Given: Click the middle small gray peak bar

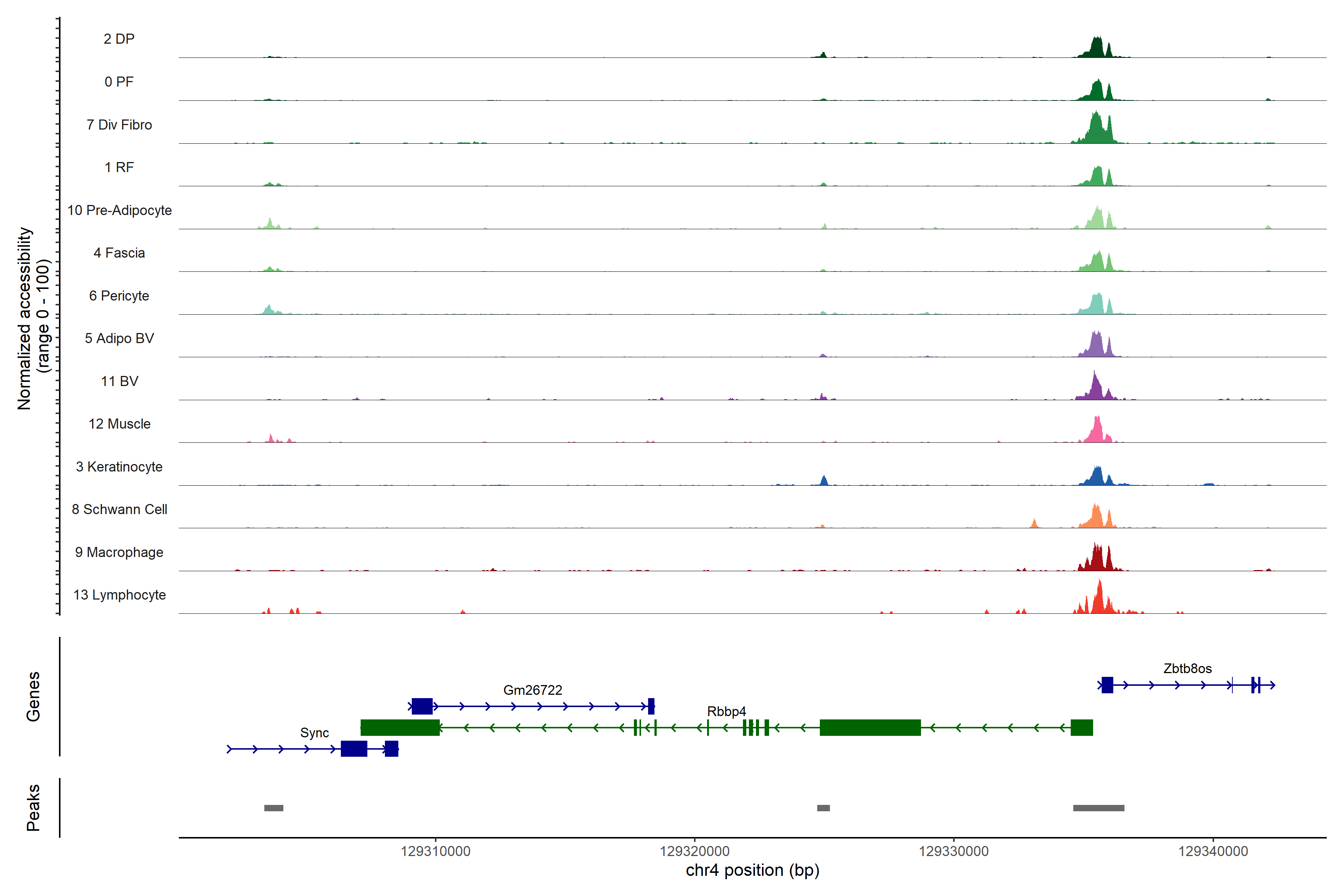Looking at the screenshot, I should click(823, 808).
